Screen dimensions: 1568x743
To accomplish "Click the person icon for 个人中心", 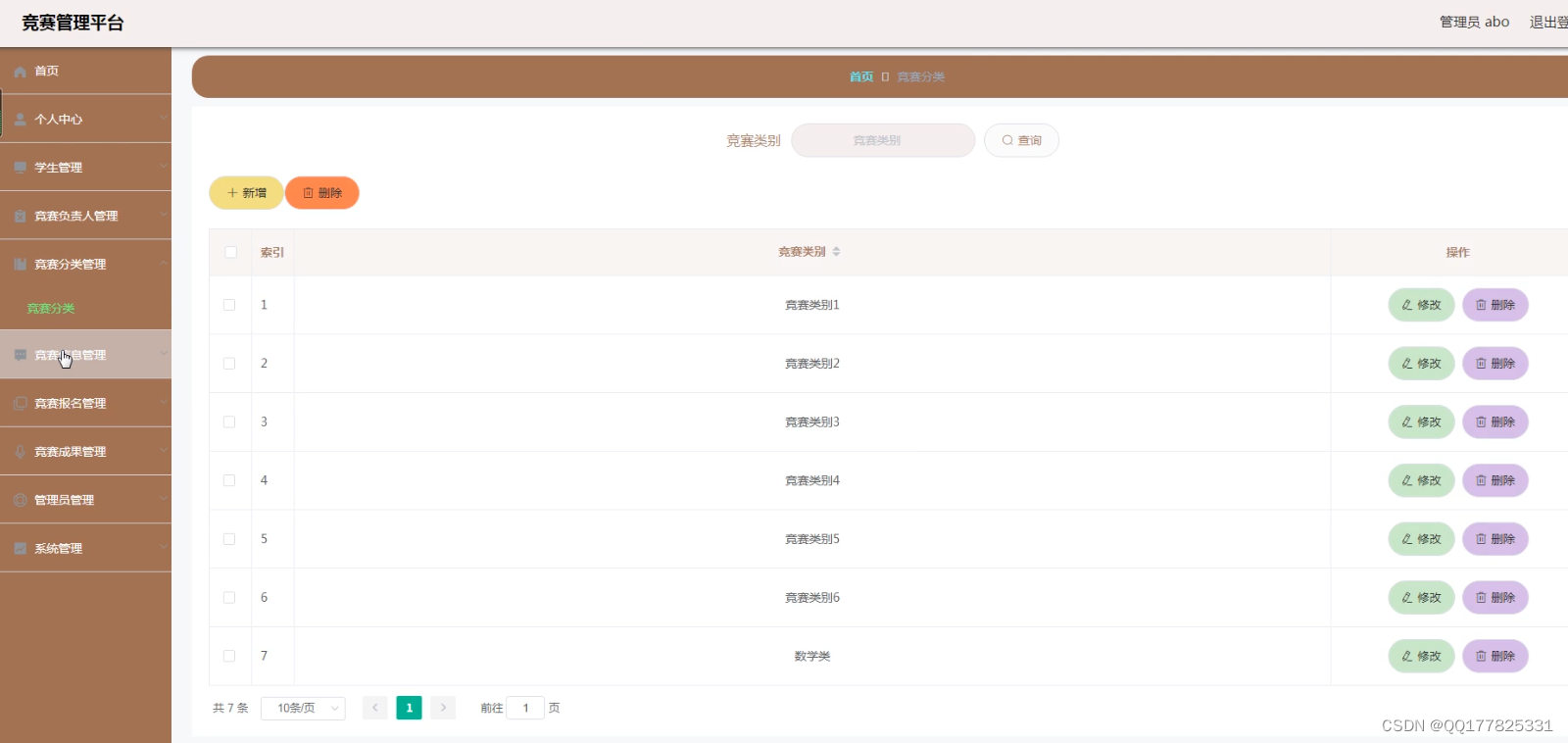I will pyautogui.click(x=20, y=120).
